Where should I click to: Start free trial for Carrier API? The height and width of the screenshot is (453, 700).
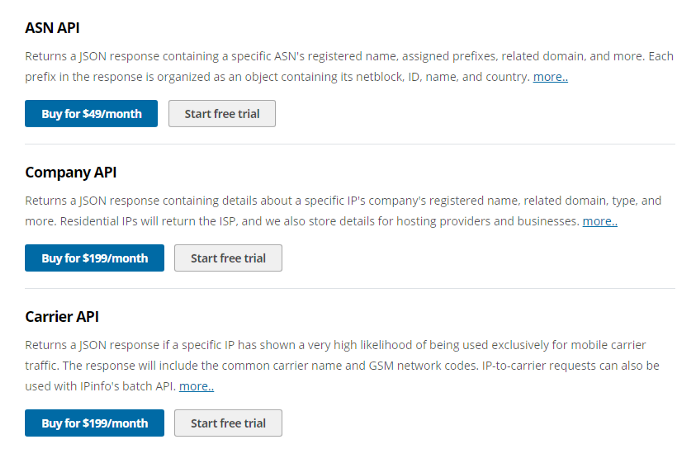(228, 423)
